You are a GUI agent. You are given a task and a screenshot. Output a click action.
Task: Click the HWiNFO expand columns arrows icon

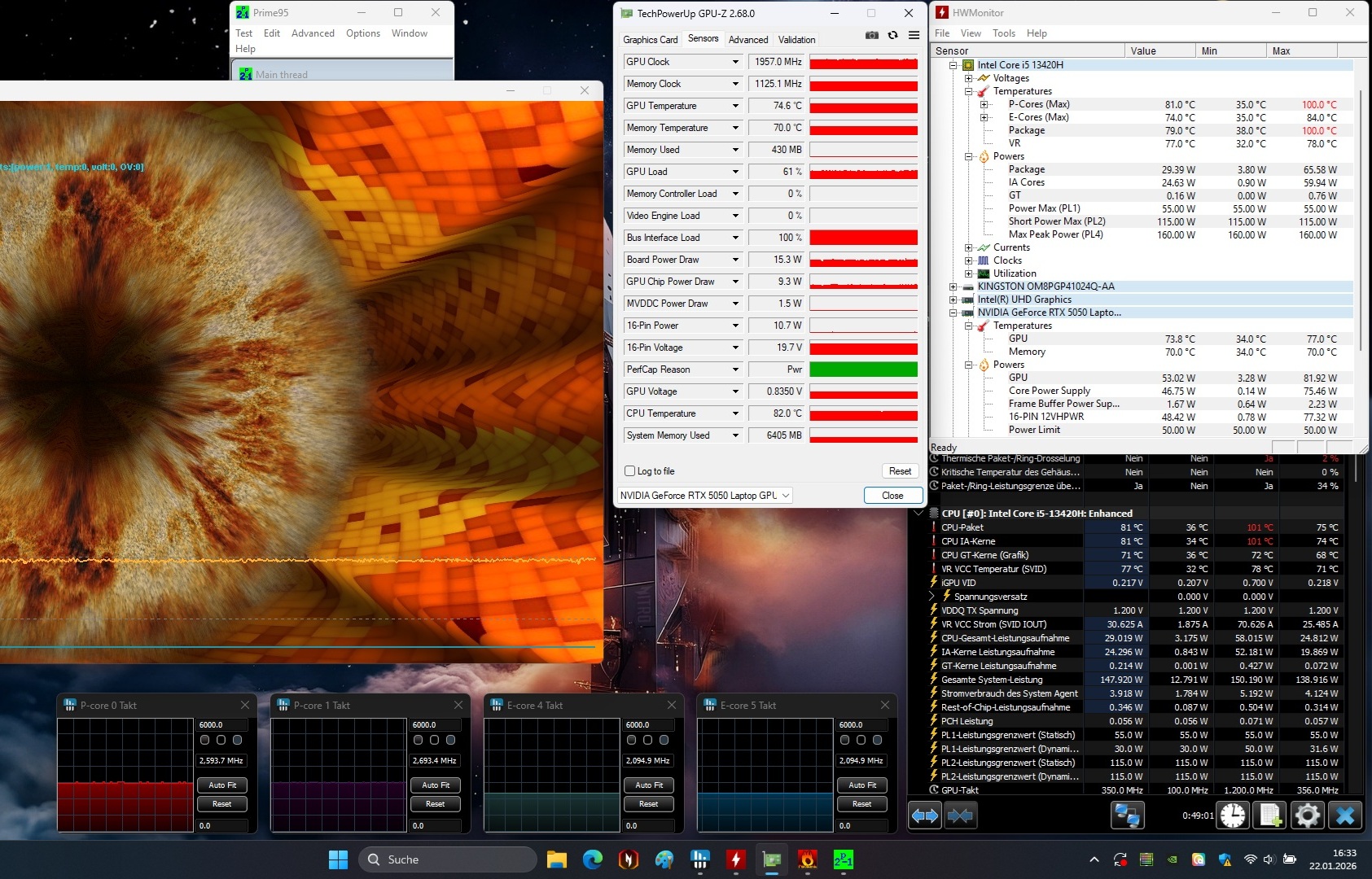tap(924, 815)
